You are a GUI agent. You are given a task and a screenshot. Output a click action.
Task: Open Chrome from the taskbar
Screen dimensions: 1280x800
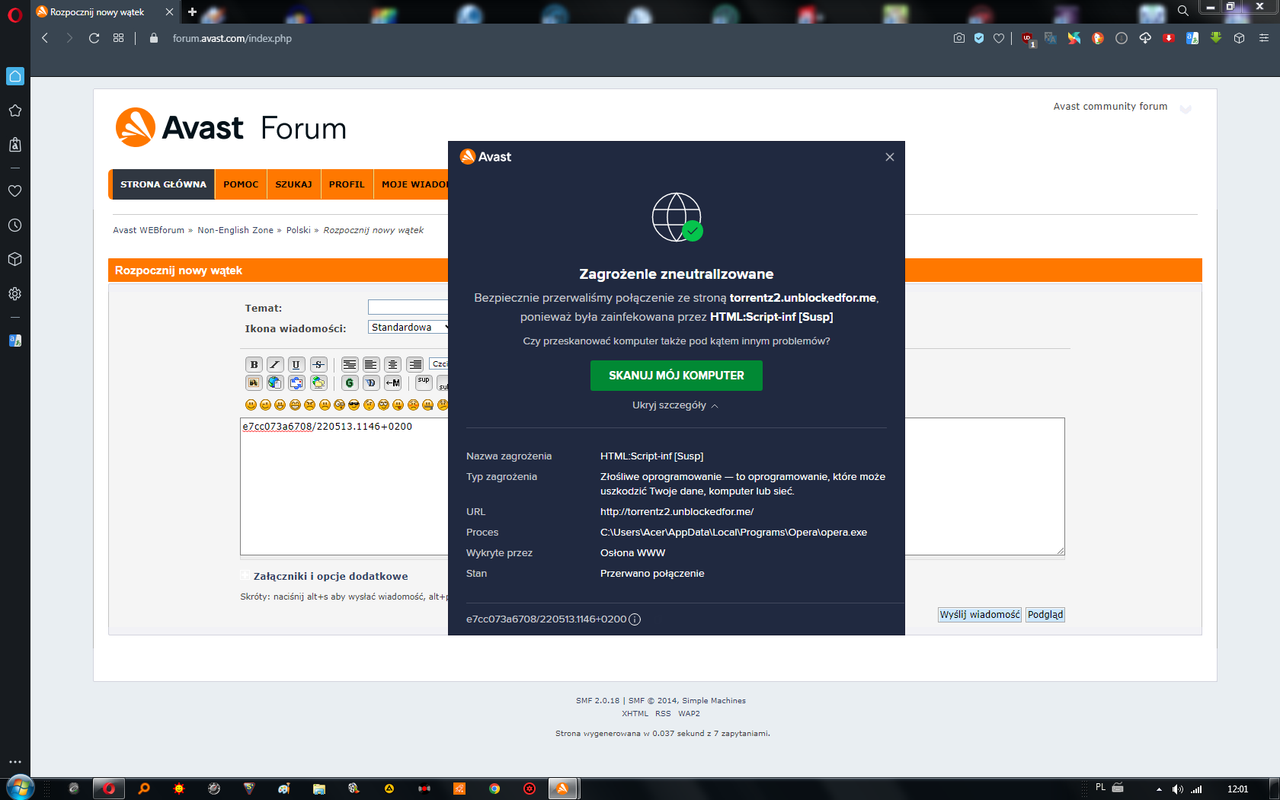click(x=494, y=788)
